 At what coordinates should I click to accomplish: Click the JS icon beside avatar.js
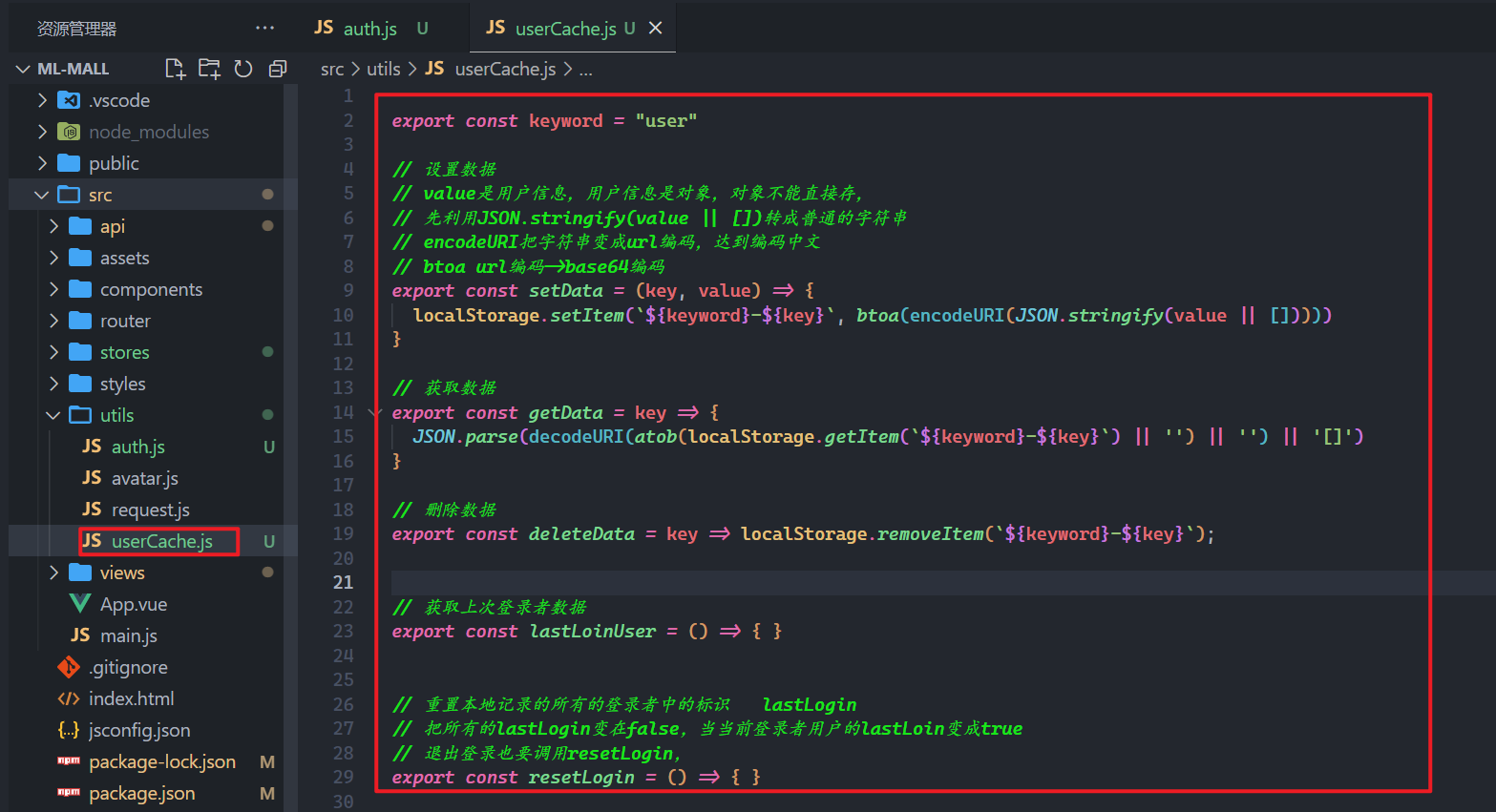(92, 478)
